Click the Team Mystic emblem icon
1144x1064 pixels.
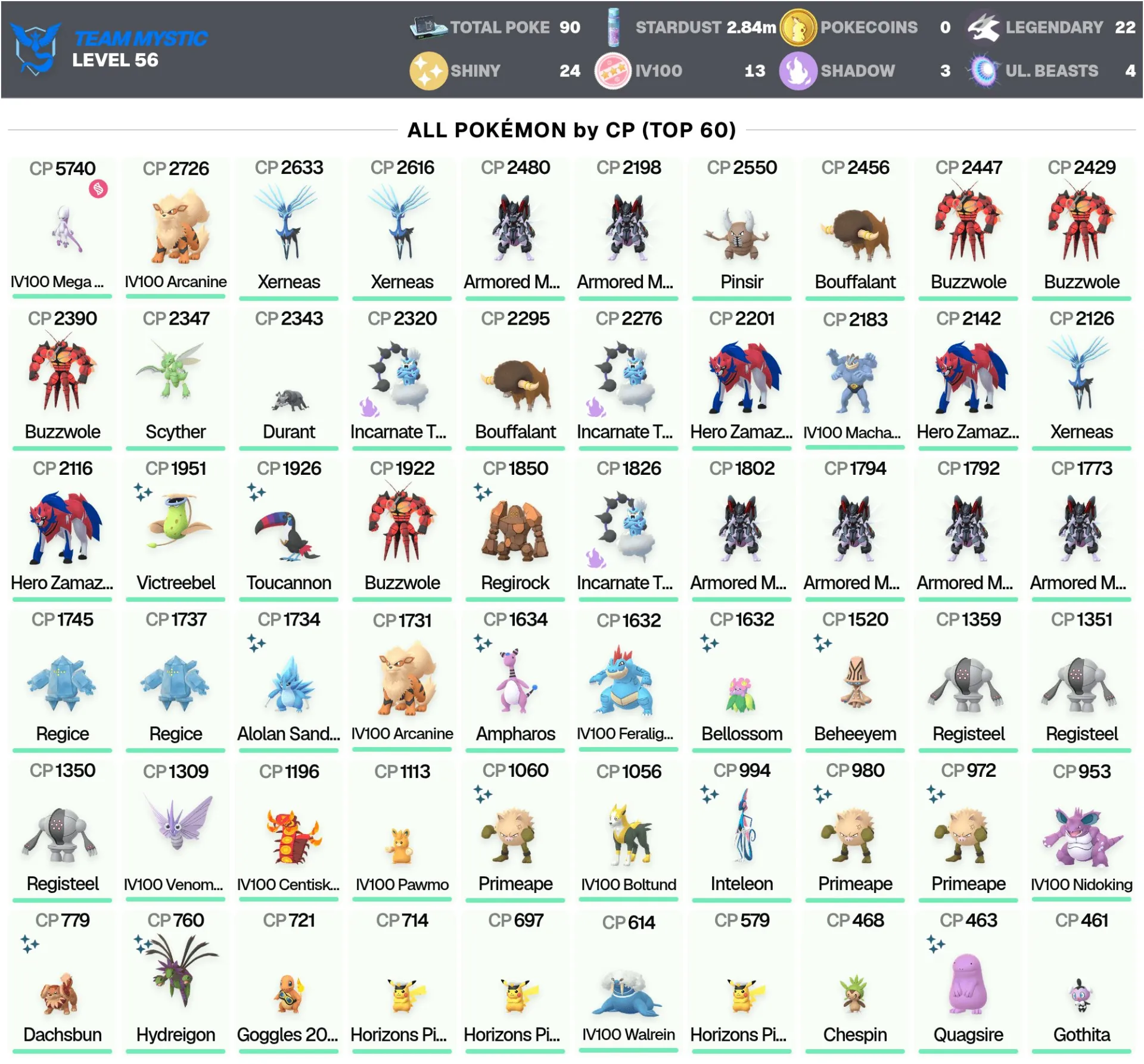tap(36, 49)
